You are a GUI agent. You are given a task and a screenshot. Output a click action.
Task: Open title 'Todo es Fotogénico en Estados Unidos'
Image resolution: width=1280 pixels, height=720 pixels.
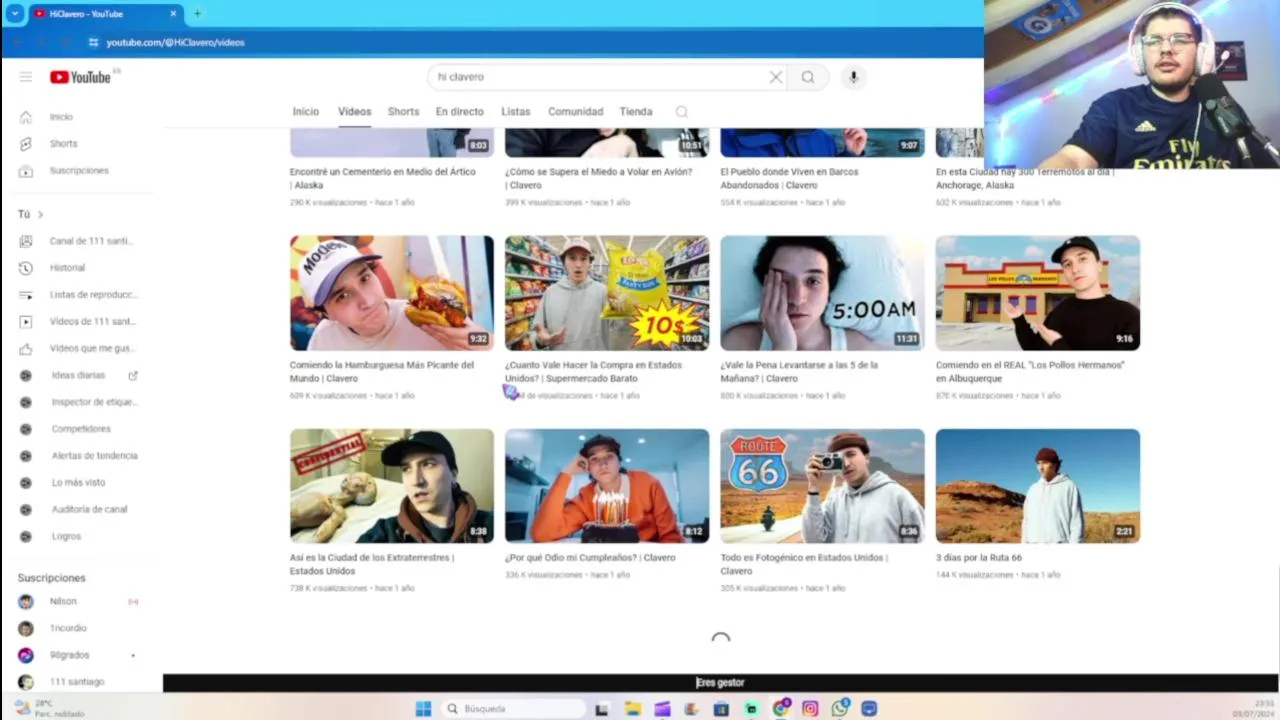(804, 564)
